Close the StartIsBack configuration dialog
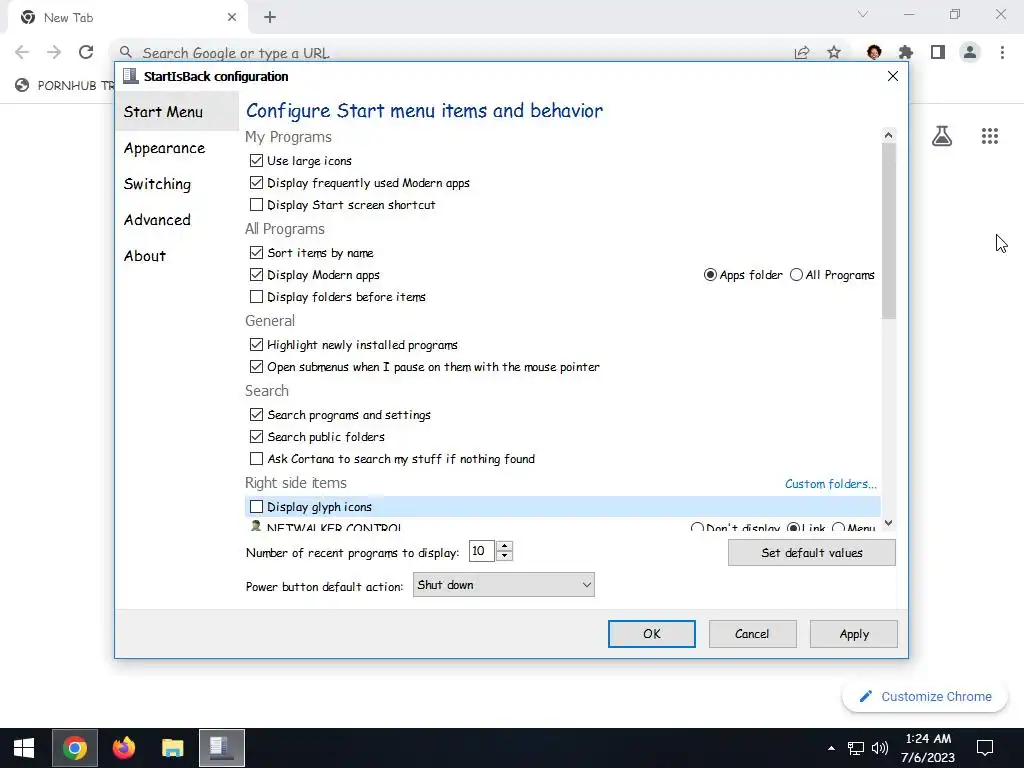 (x=893, y=76)
